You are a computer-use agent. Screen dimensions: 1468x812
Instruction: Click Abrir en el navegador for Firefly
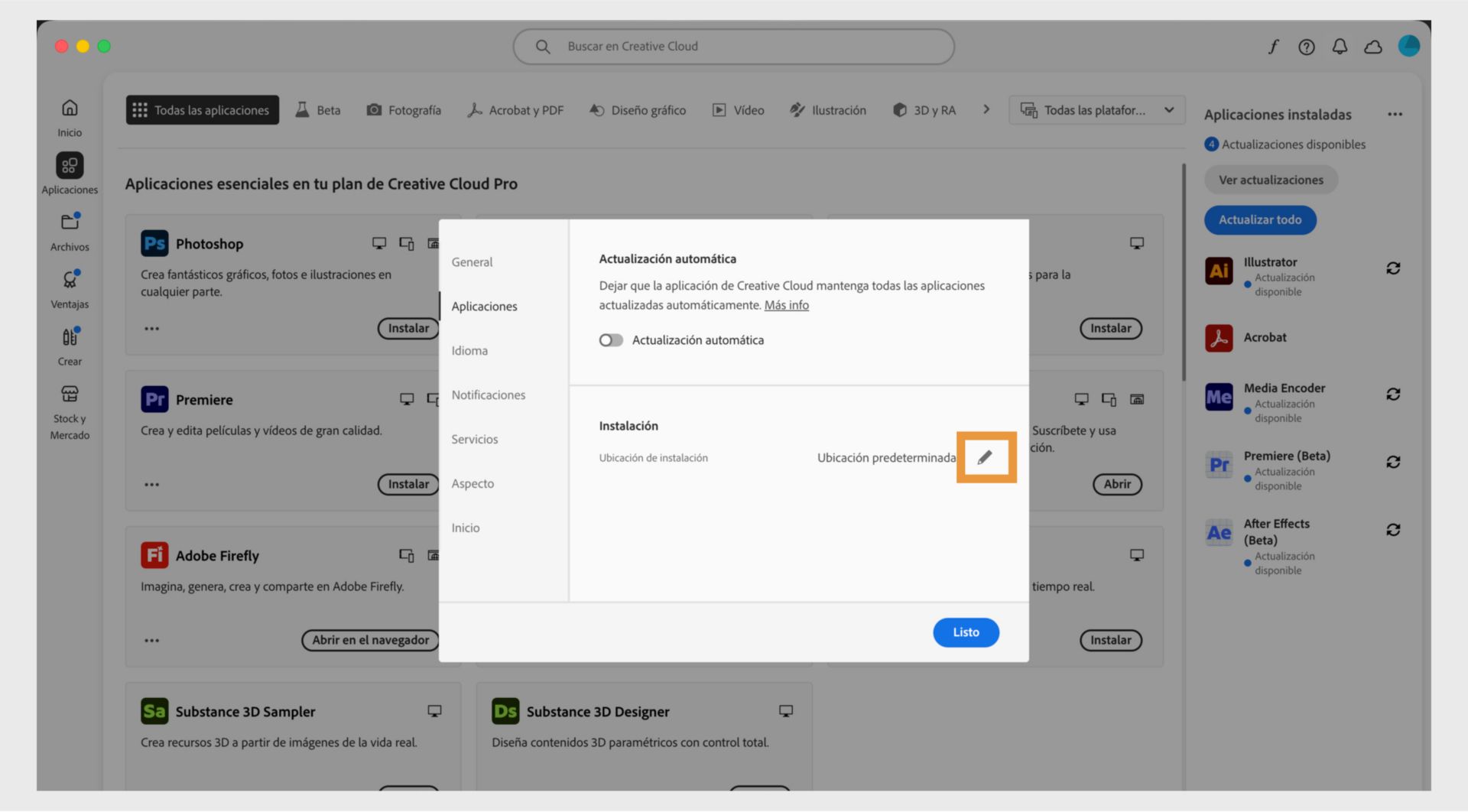point(370,641)
